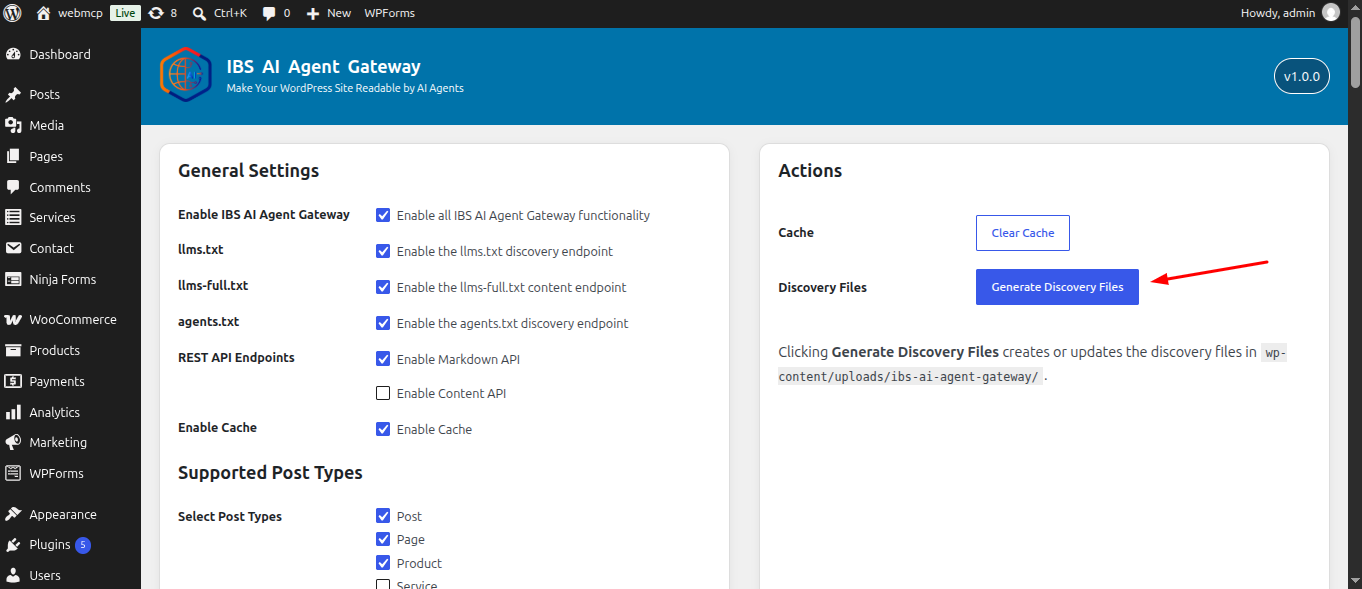The width and height of the screenshot is (1362, 589).
Task: Toggle the Enable Cache checkbox
Action: point(383,429)
